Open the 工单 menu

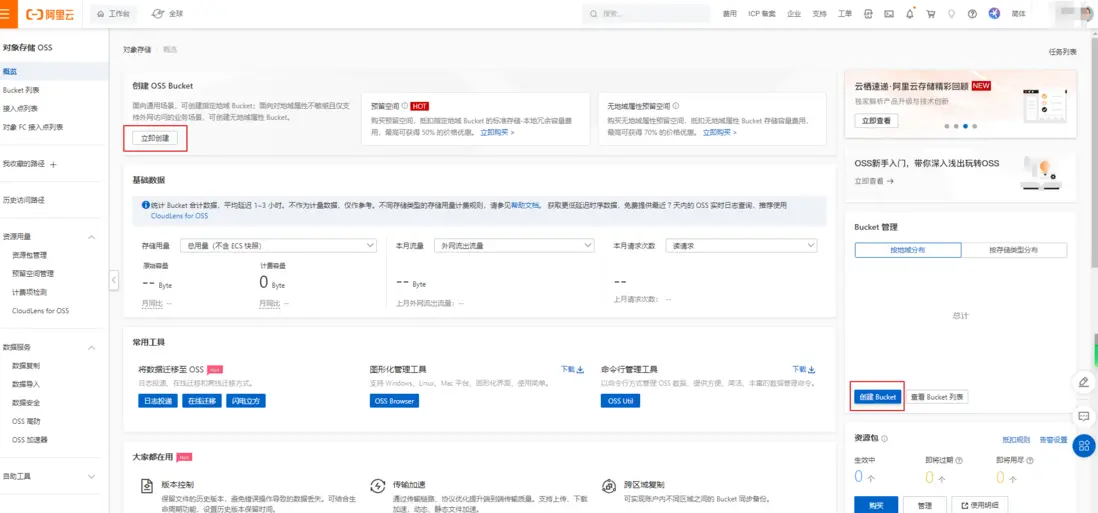point(845,14)
